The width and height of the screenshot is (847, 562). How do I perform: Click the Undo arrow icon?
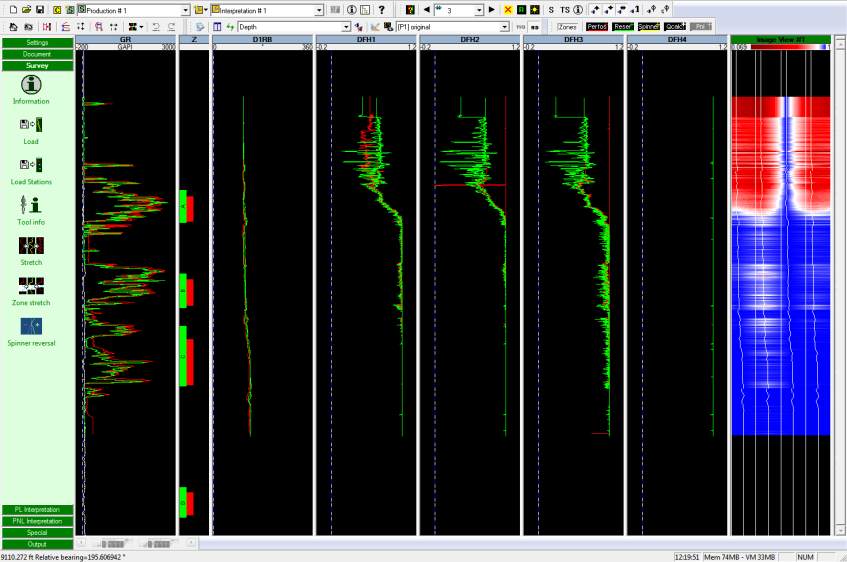[156, 26]
